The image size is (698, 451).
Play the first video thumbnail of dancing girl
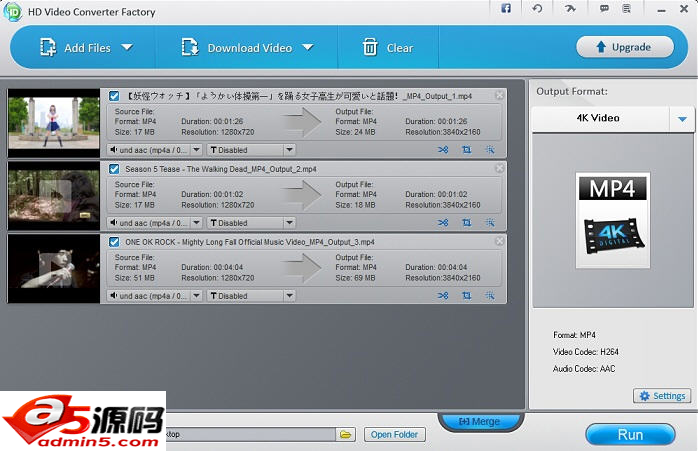54,123
